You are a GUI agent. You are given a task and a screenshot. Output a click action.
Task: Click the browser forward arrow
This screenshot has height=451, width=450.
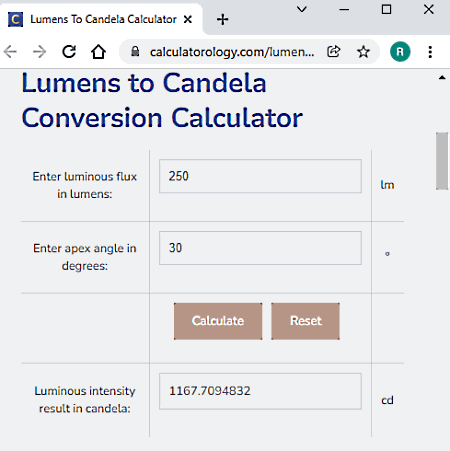click(x=39, y=52)
